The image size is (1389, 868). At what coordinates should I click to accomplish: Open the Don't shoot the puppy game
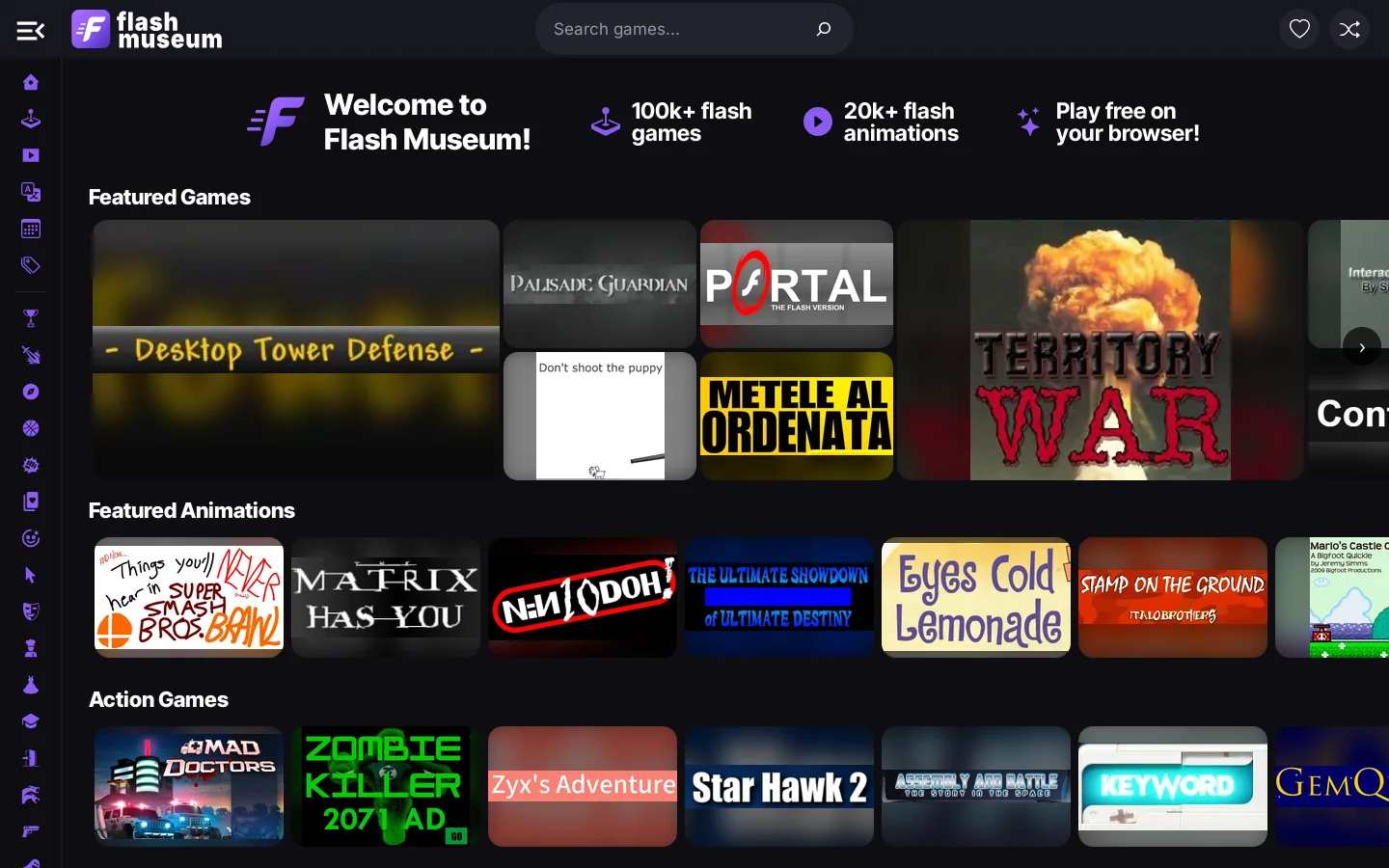click(x=600, y=416)
